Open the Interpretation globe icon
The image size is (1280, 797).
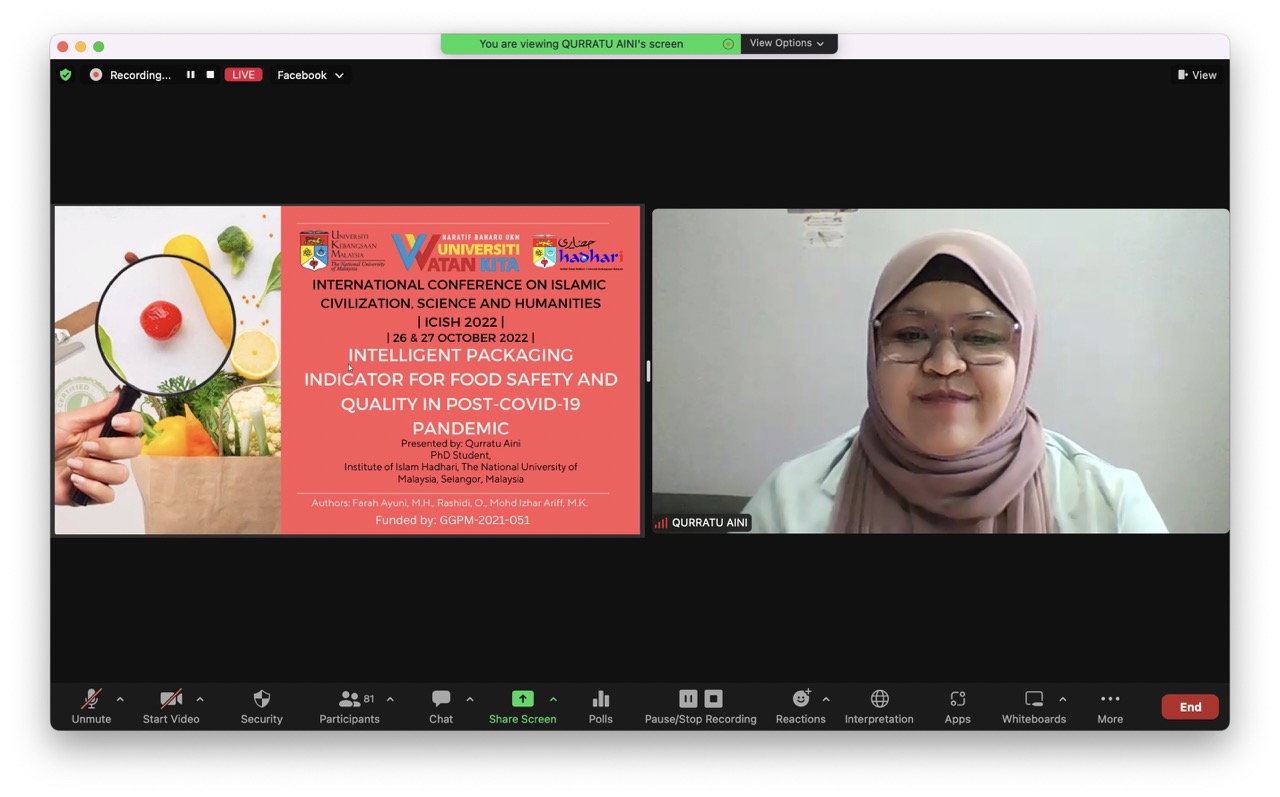[879, 706]
